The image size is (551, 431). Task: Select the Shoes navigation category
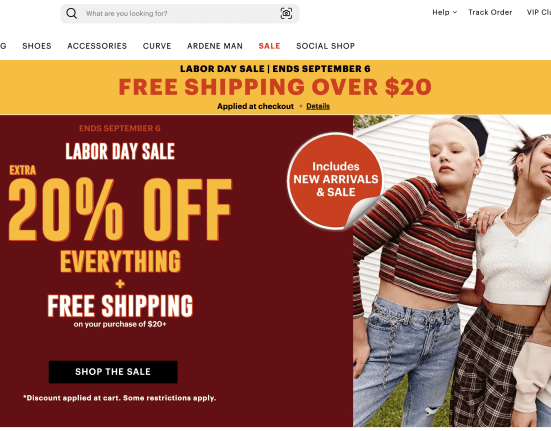37,46
